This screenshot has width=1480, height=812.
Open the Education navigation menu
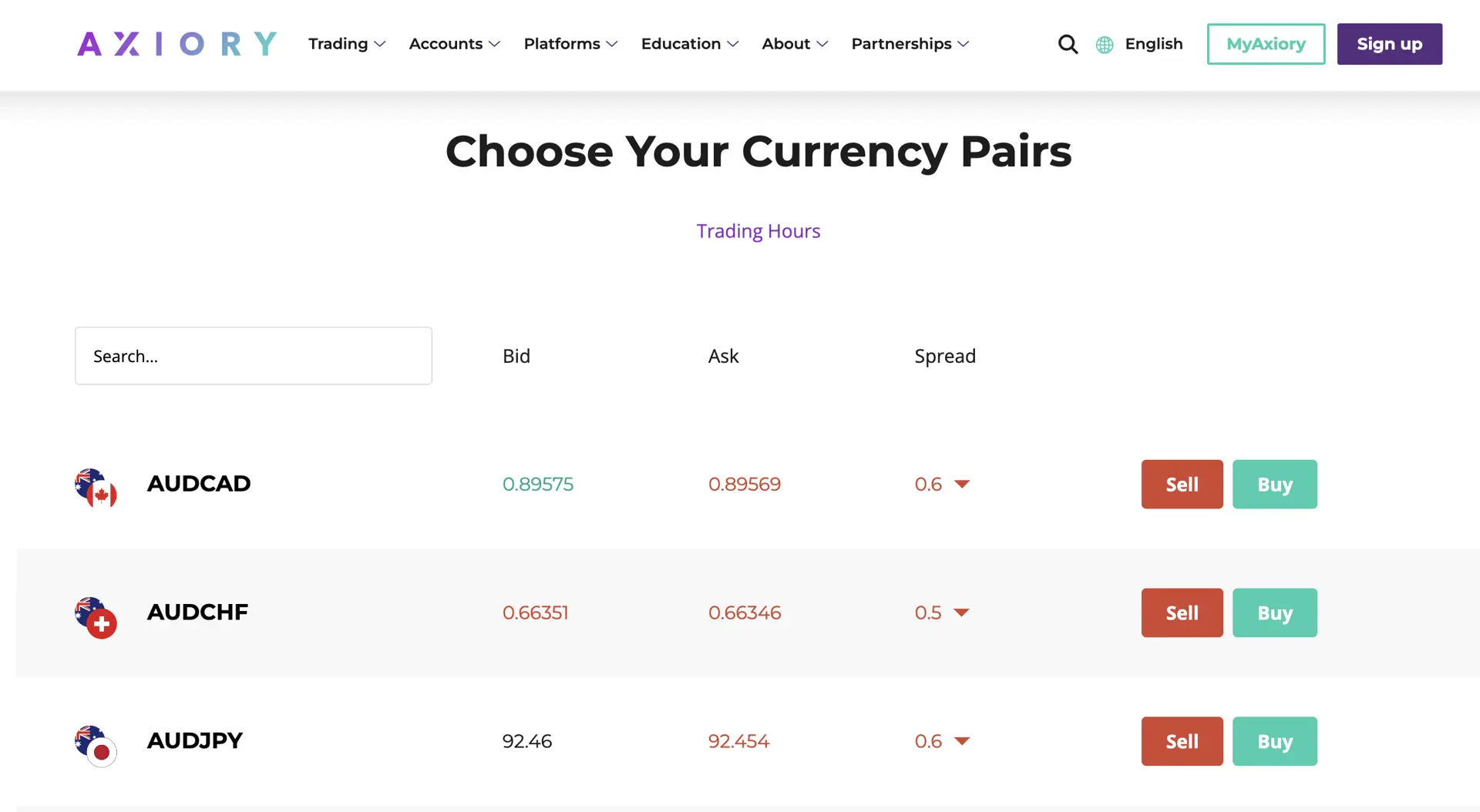(x=689, y=44)
